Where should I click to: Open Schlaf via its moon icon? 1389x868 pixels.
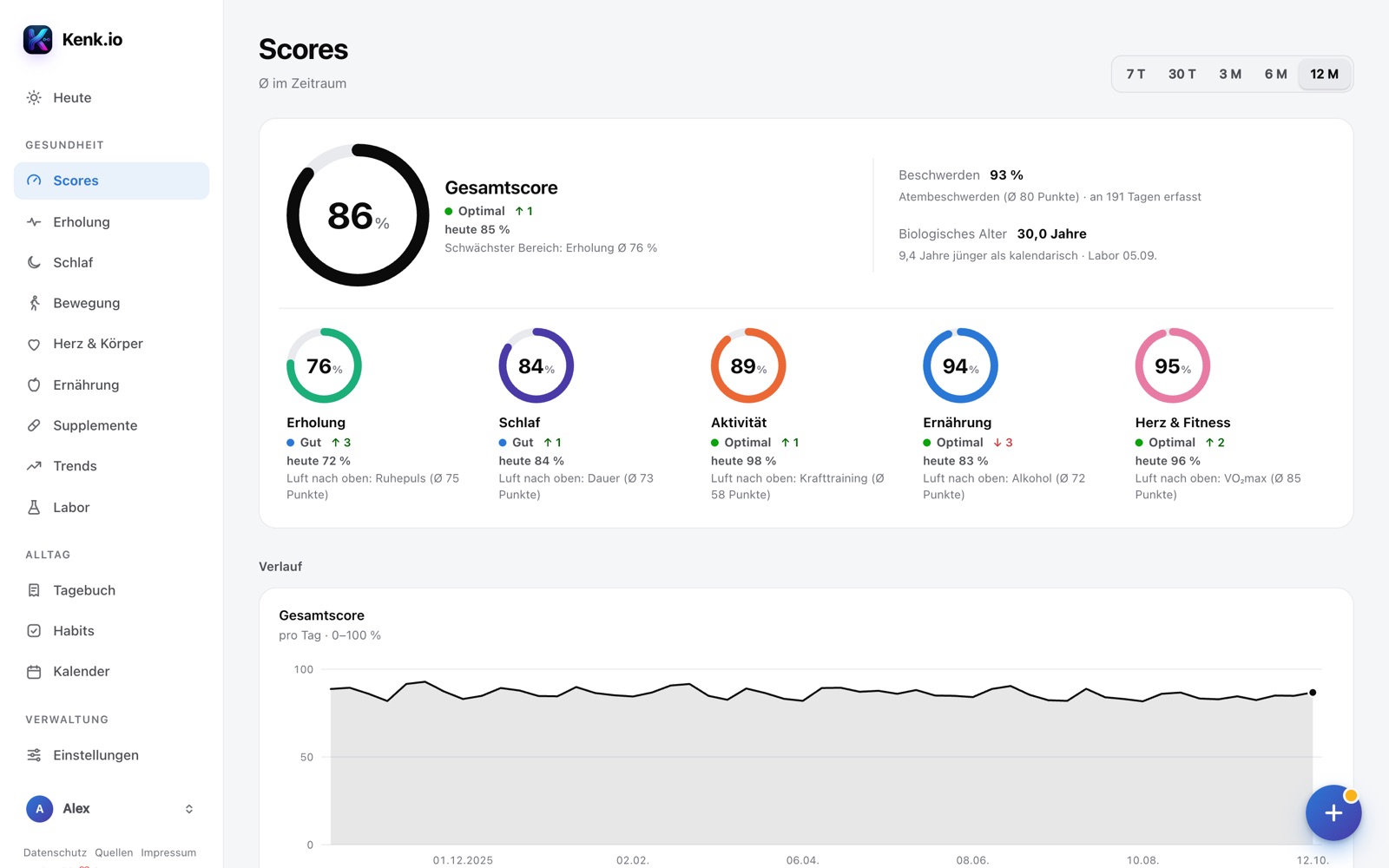click(x=34, y=262)
